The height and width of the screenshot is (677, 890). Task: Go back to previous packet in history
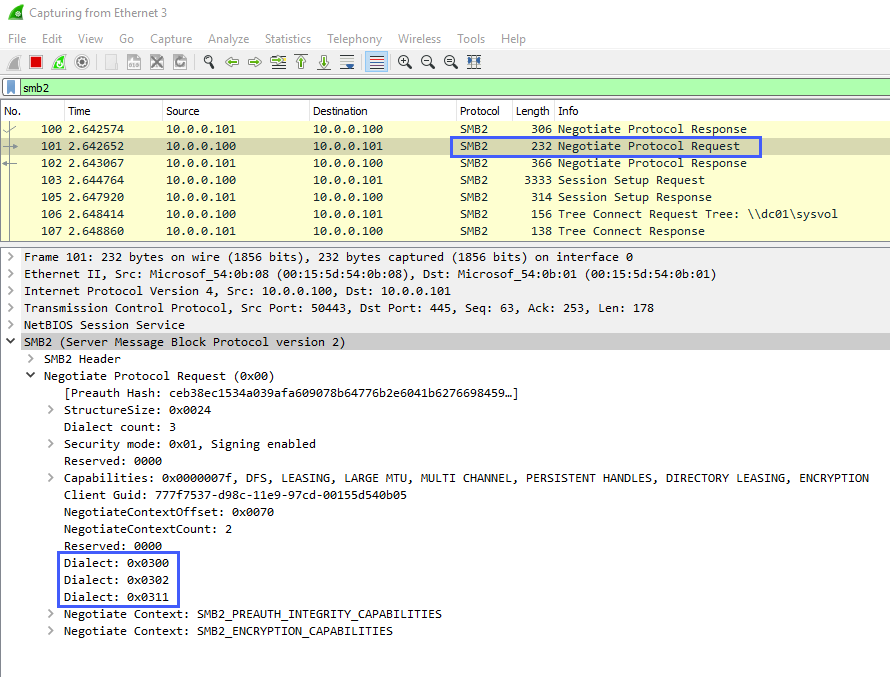pos(232,62)
